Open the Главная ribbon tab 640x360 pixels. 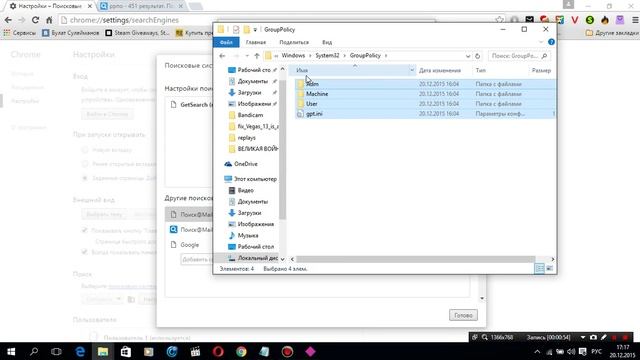coord(256,42)
